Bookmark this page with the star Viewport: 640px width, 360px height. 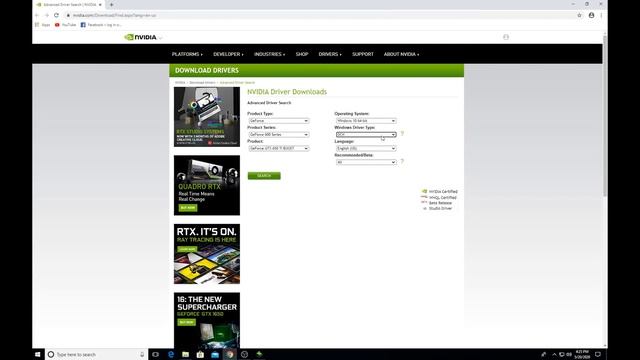(579, 16)
